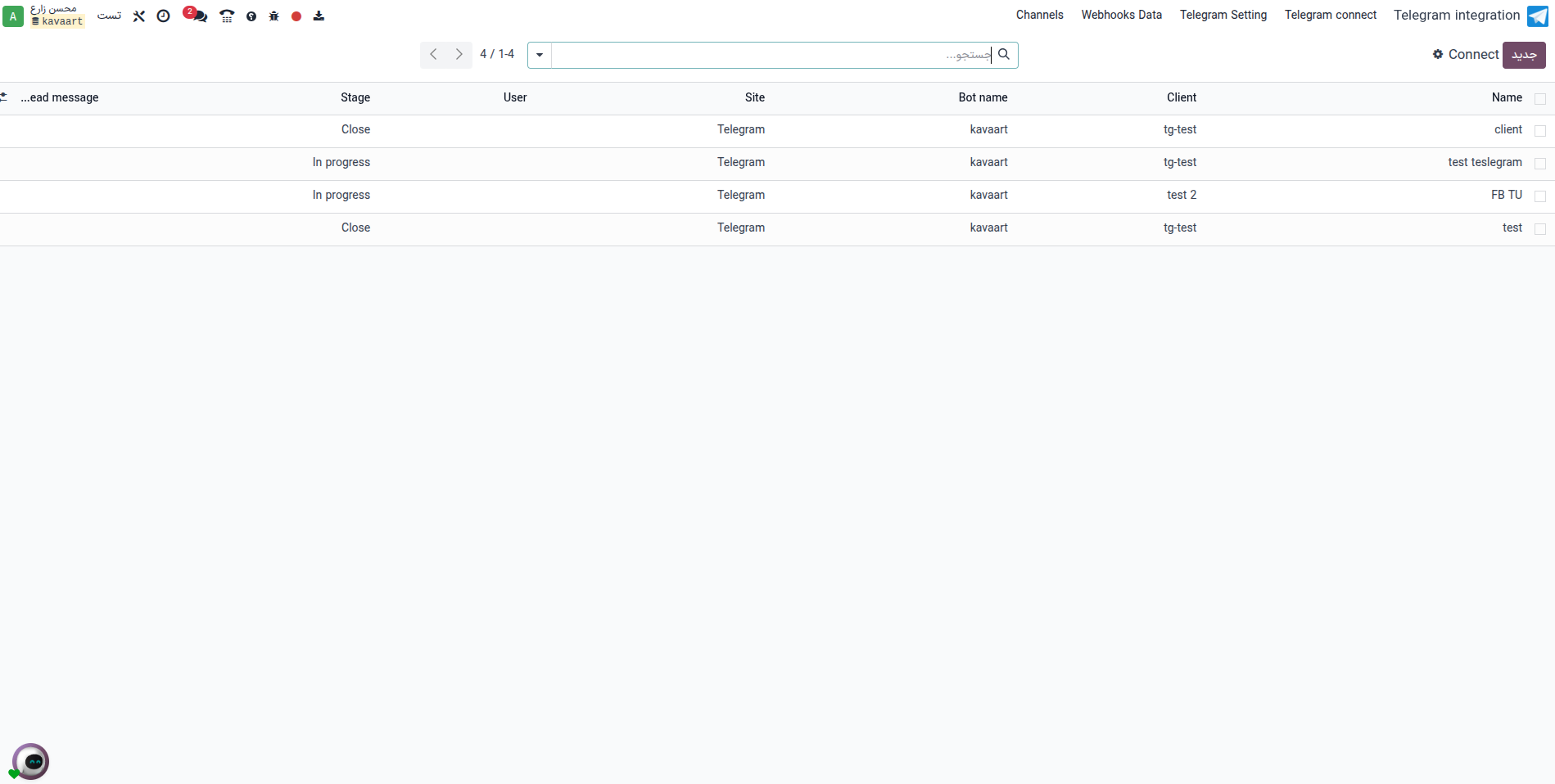Screen dimensions: 1555x784
Task: Open optional columns adjuster in table header
Action: coord(4,97)
